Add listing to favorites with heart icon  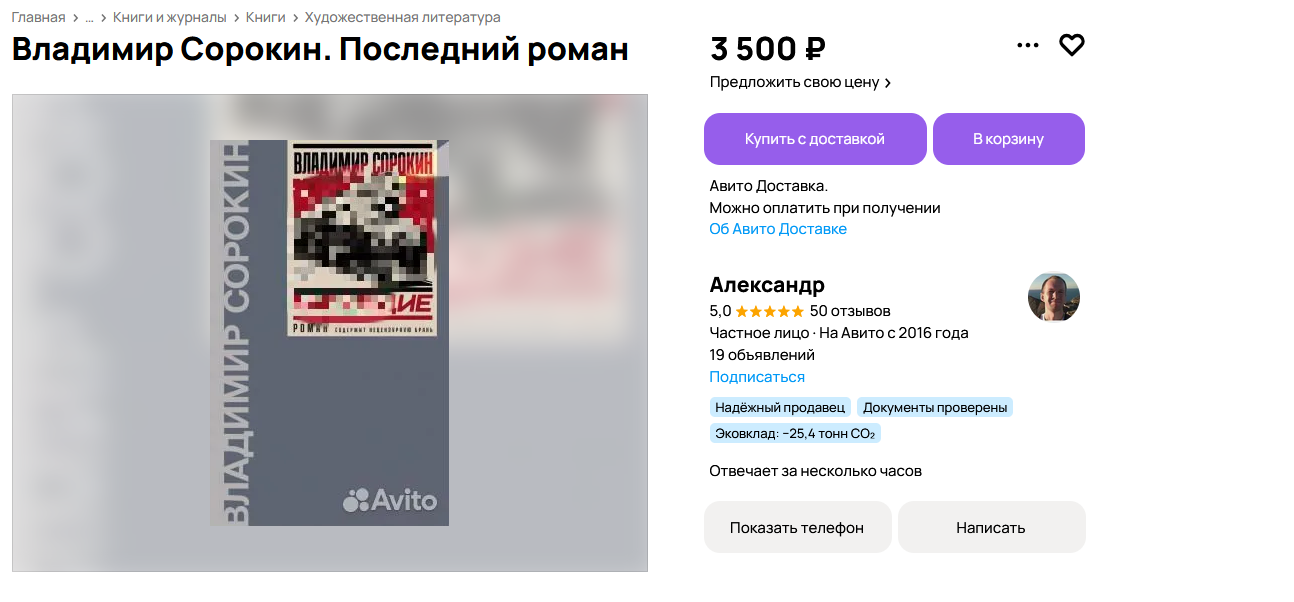click(x=1072, y=45)
